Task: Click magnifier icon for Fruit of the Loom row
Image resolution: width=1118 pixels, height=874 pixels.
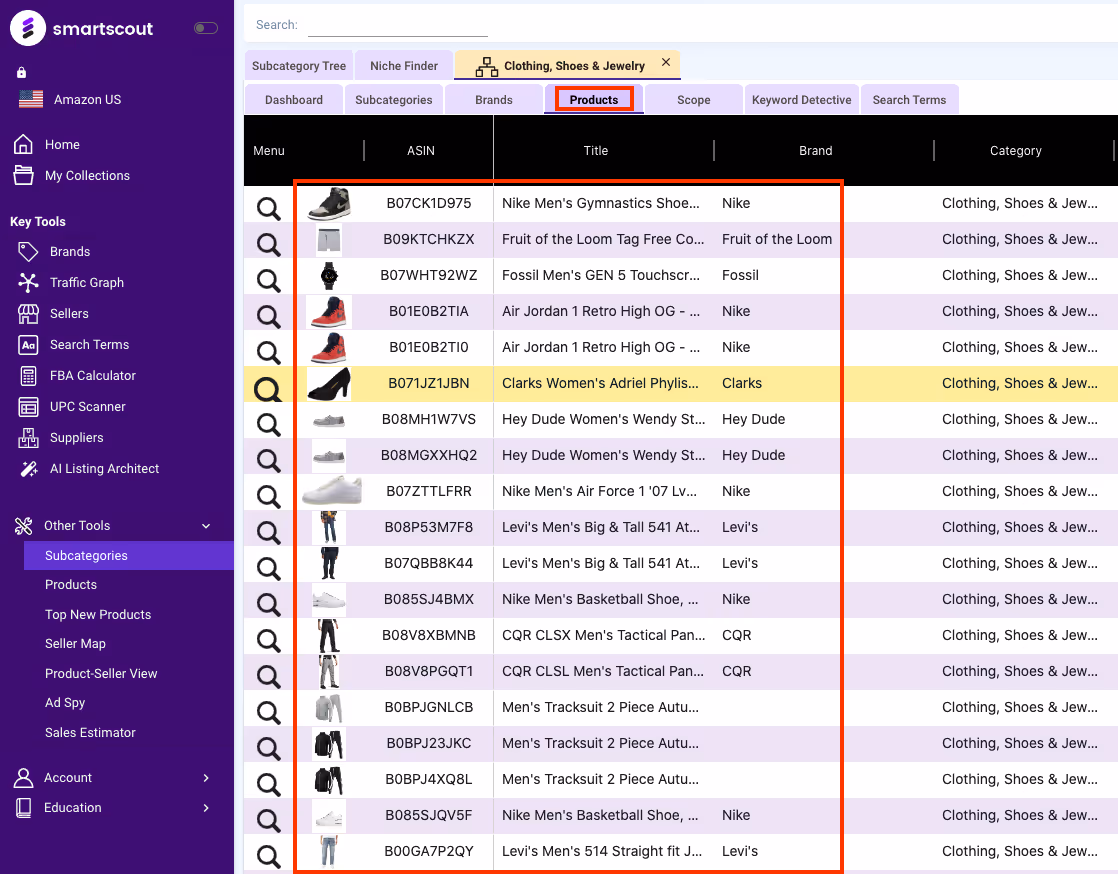Action: 269,244
